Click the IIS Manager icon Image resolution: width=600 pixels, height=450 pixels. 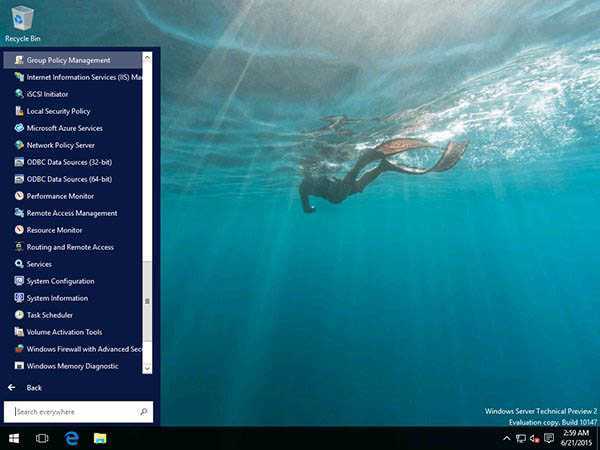click(19, 77)
